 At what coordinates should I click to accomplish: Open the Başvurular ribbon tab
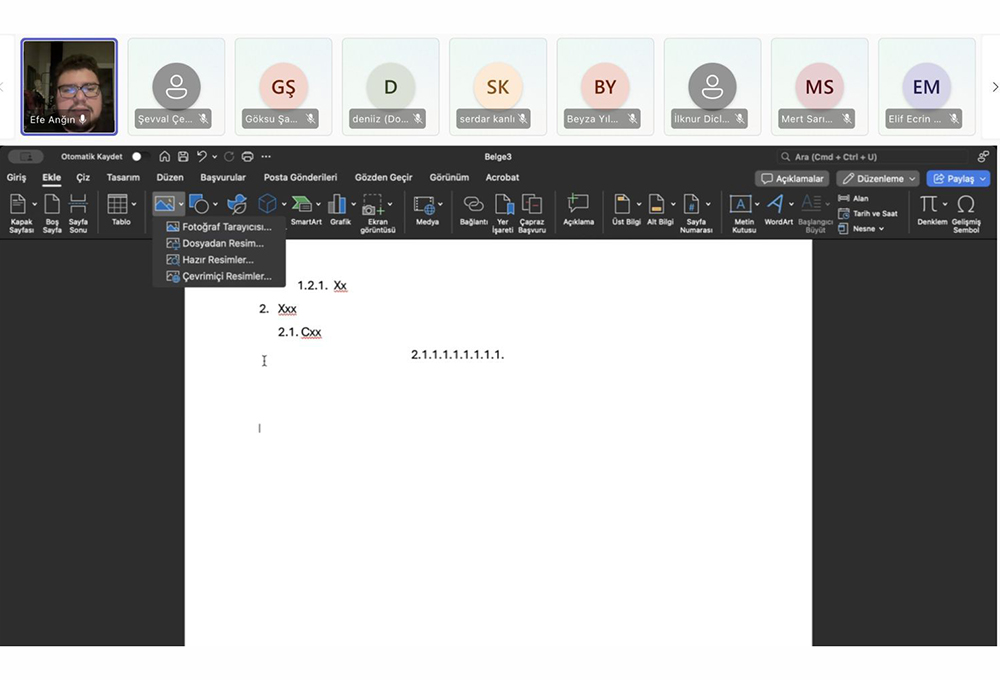point(223,177)
